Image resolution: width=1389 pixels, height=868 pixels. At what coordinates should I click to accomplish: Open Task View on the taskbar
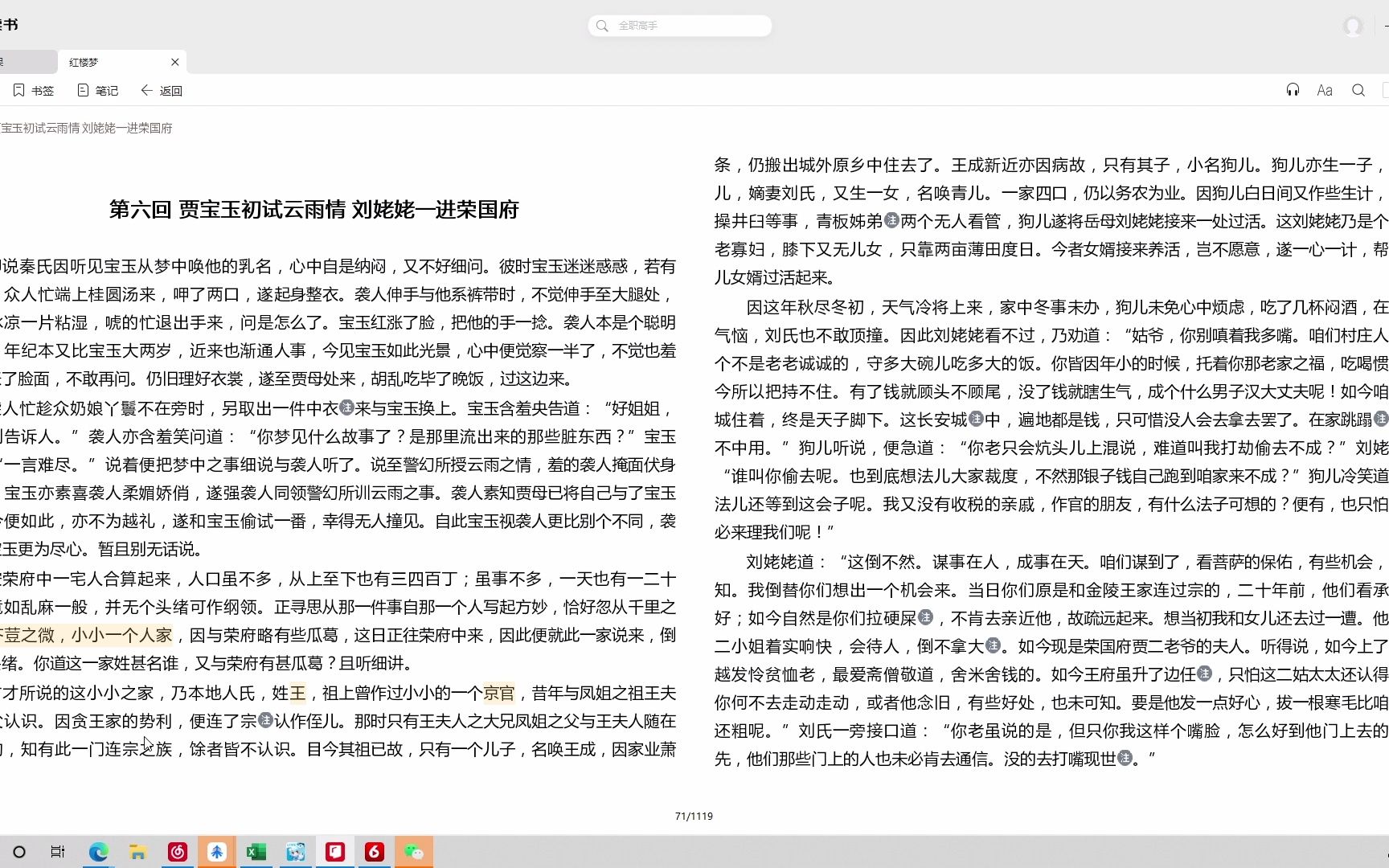58,852
